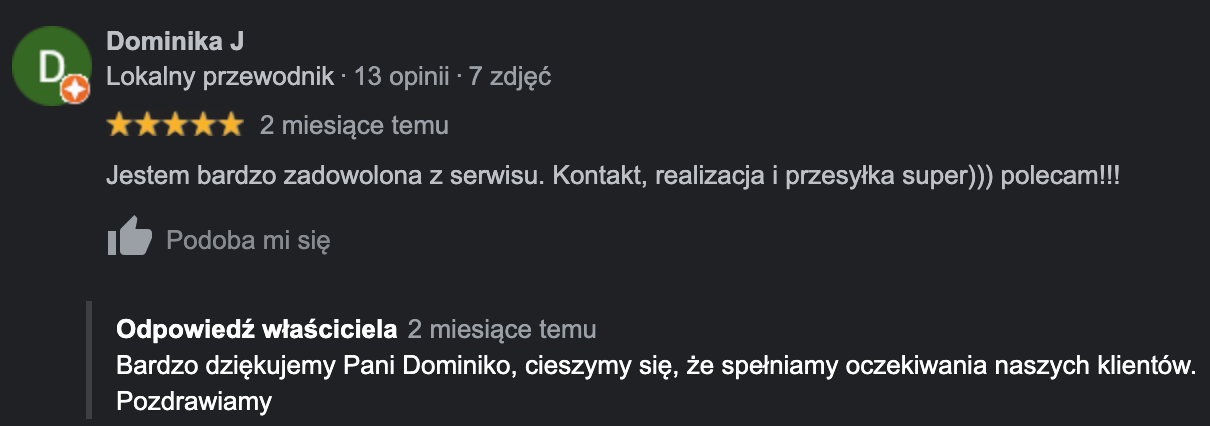Image resolution: width=1210 pixels, height=426 pixels.
Task: Click the 'Podoba mi się' label
Action: (x=248, y=240)
